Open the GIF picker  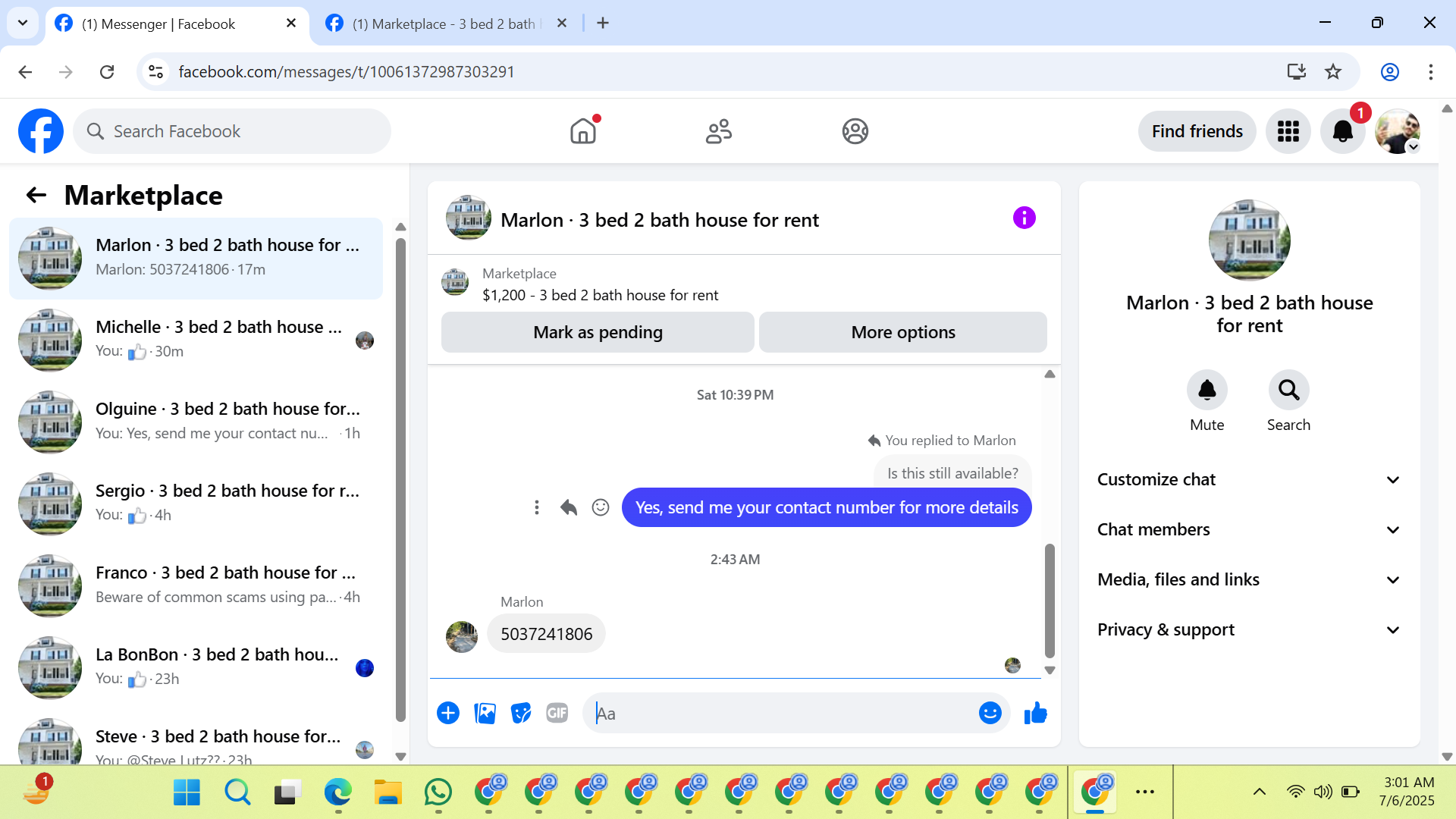[x=557, y=713]
